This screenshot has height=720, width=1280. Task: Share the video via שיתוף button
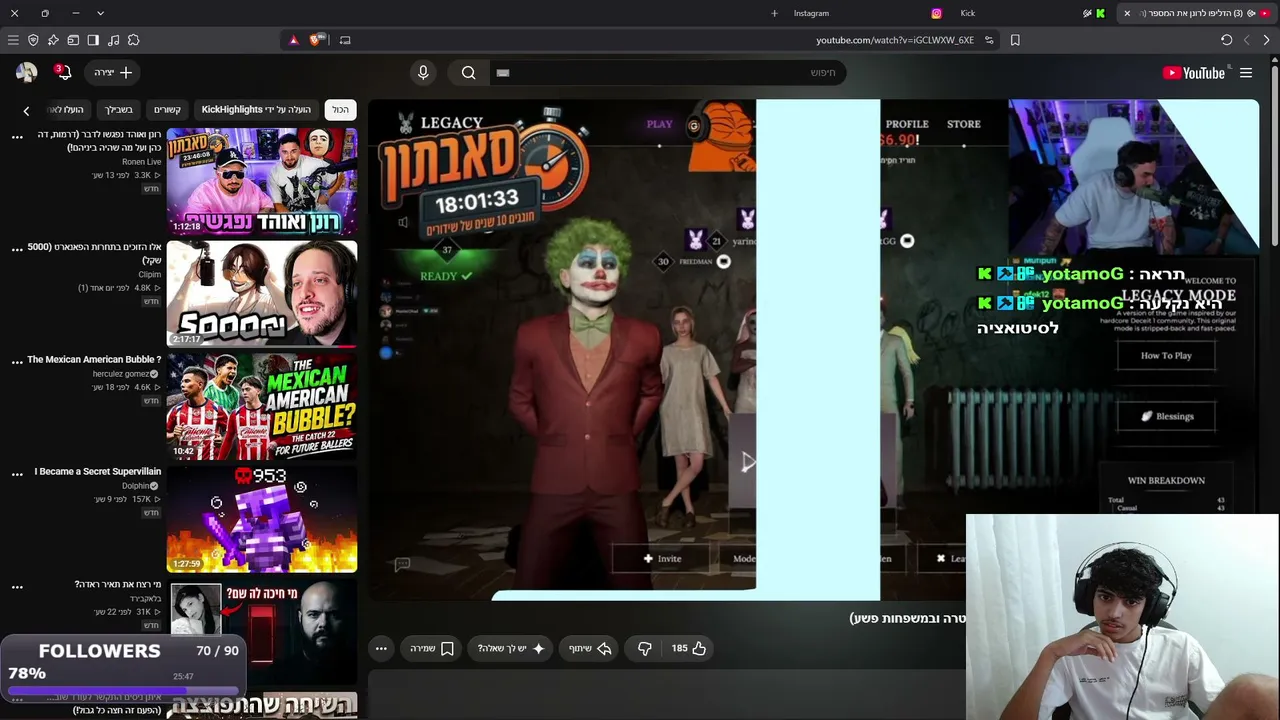coord(589,648)
